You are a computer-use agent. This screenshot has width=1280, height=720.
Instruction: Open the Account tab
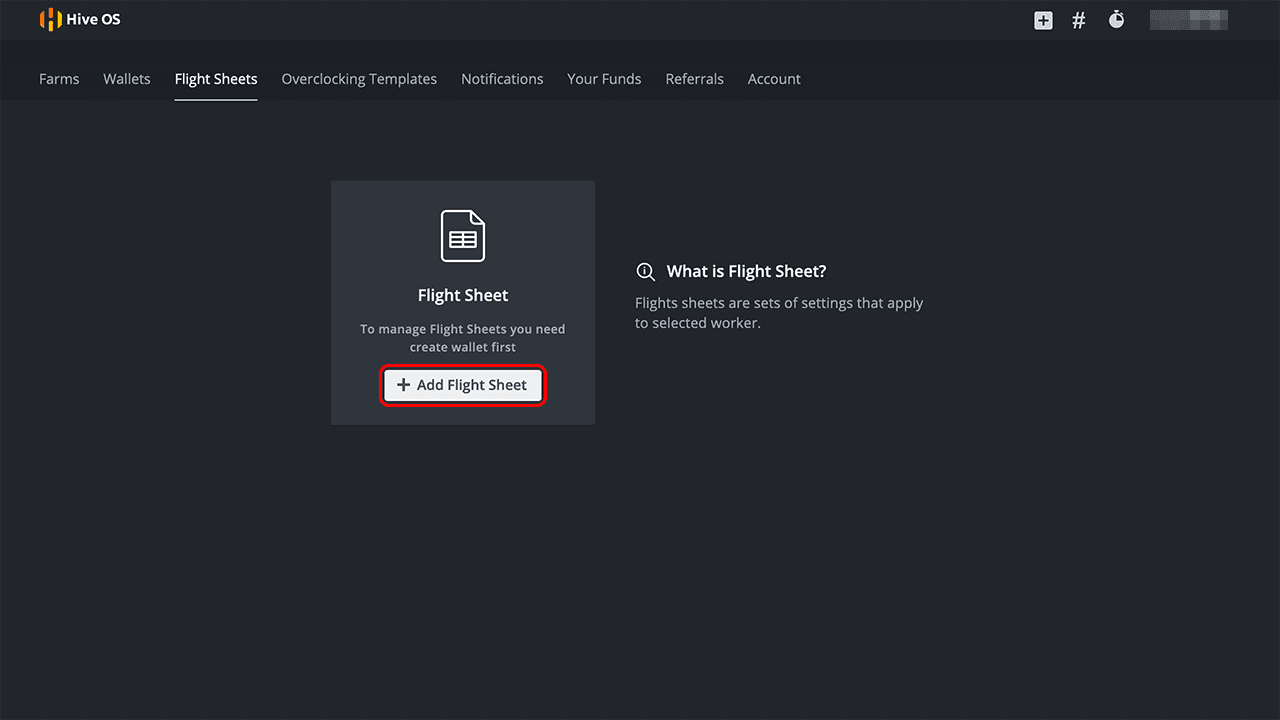[x=774, y=79]
